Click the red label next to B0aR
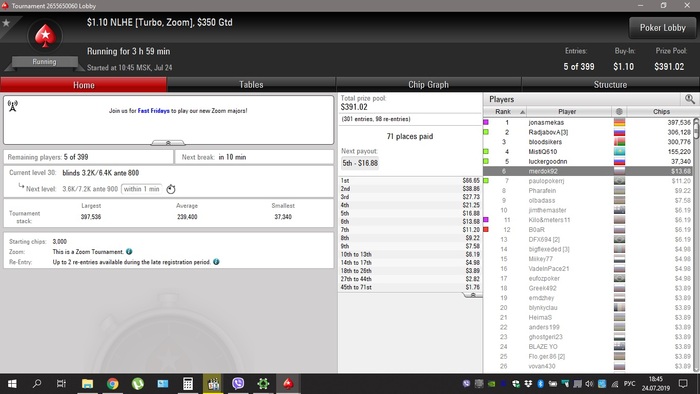Screen dimensions: 700x394 [486, 229]
